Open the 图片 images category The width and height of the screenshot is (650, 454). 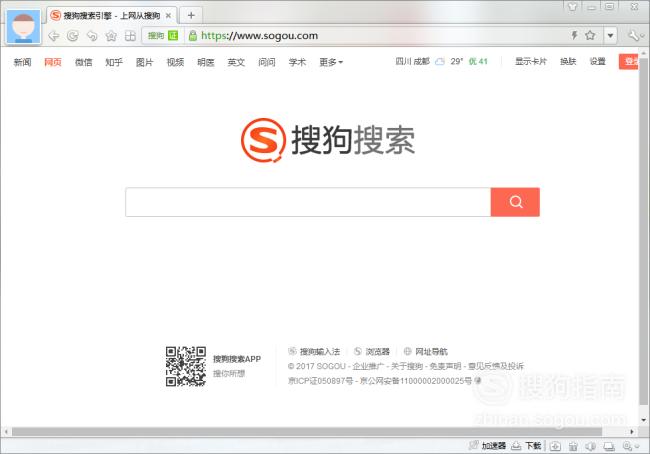click(x=144, y=62)
